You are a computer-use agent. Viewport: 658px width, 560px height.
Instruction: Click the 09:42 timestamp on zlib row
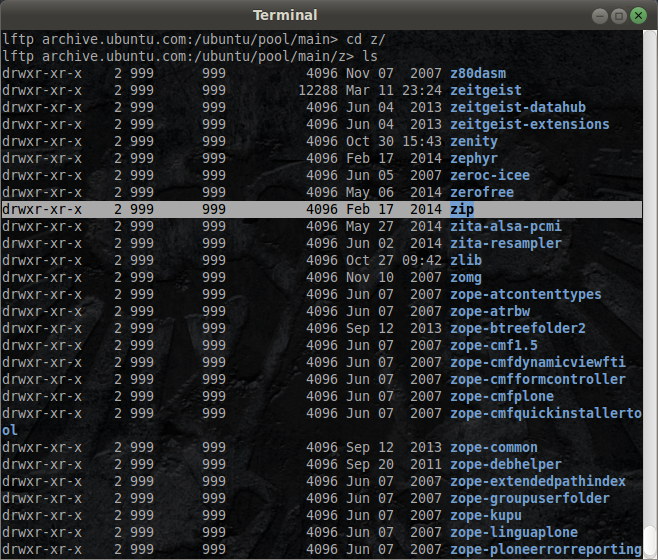tap(422, 260)
